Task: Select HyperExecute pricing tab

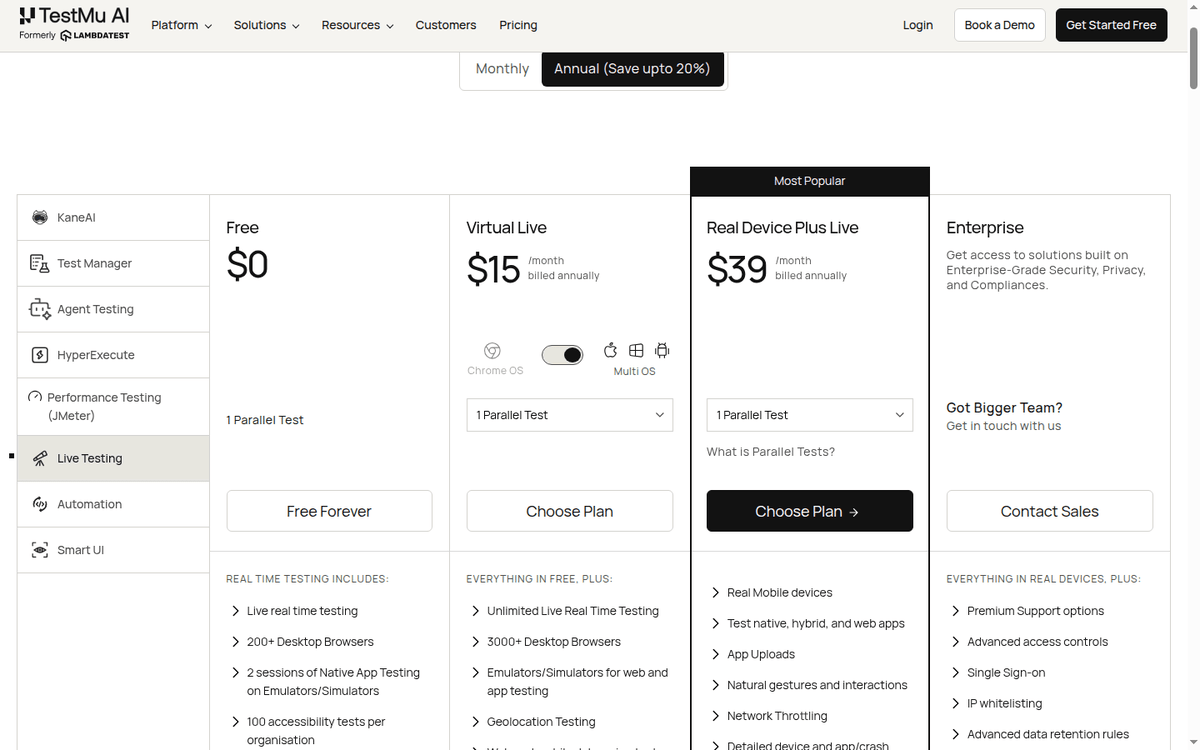Action: [x=113, y=355]
